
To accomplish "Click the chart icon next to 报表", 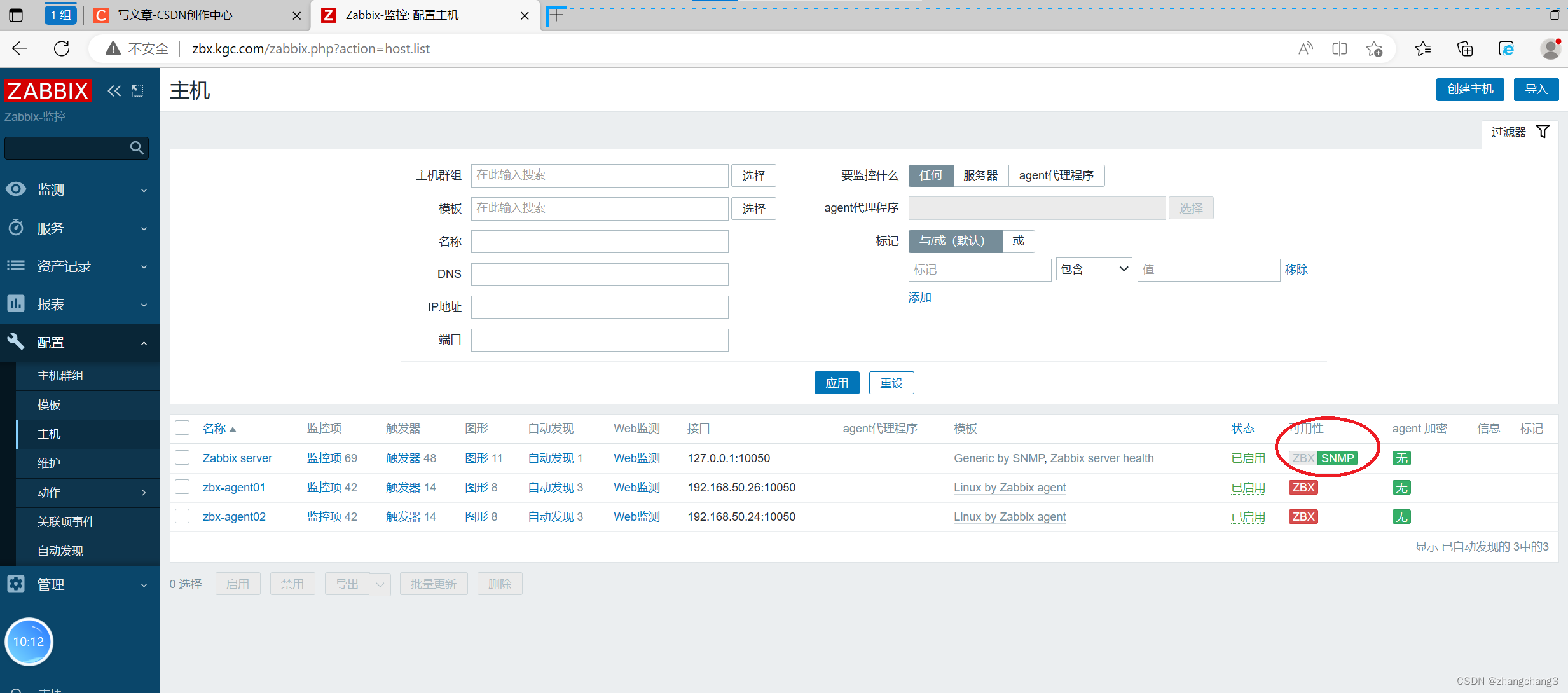I will click(x=16, y=304).
